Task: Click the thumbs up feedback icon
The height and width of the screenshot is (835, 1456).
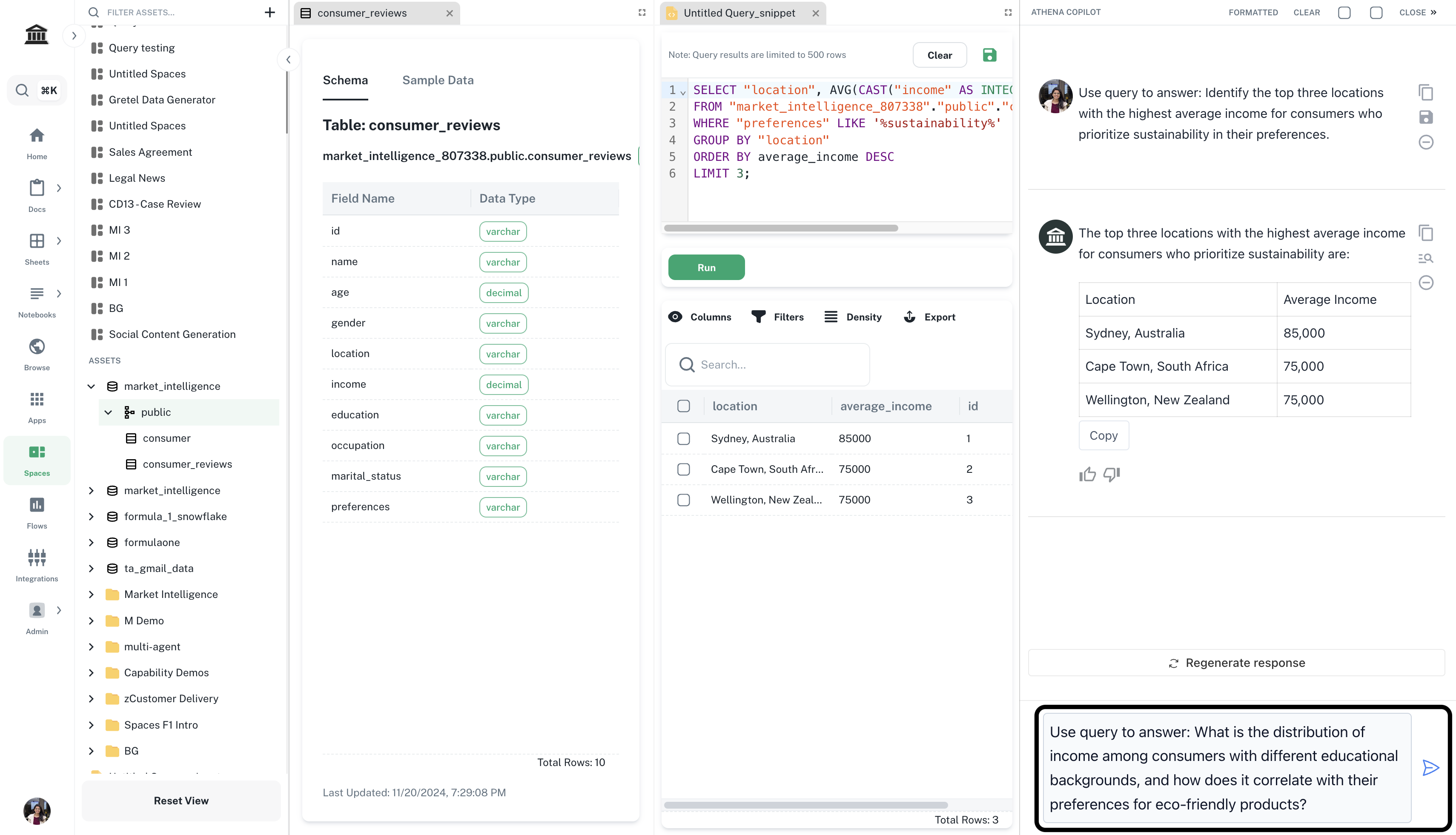Action: 1087,474
